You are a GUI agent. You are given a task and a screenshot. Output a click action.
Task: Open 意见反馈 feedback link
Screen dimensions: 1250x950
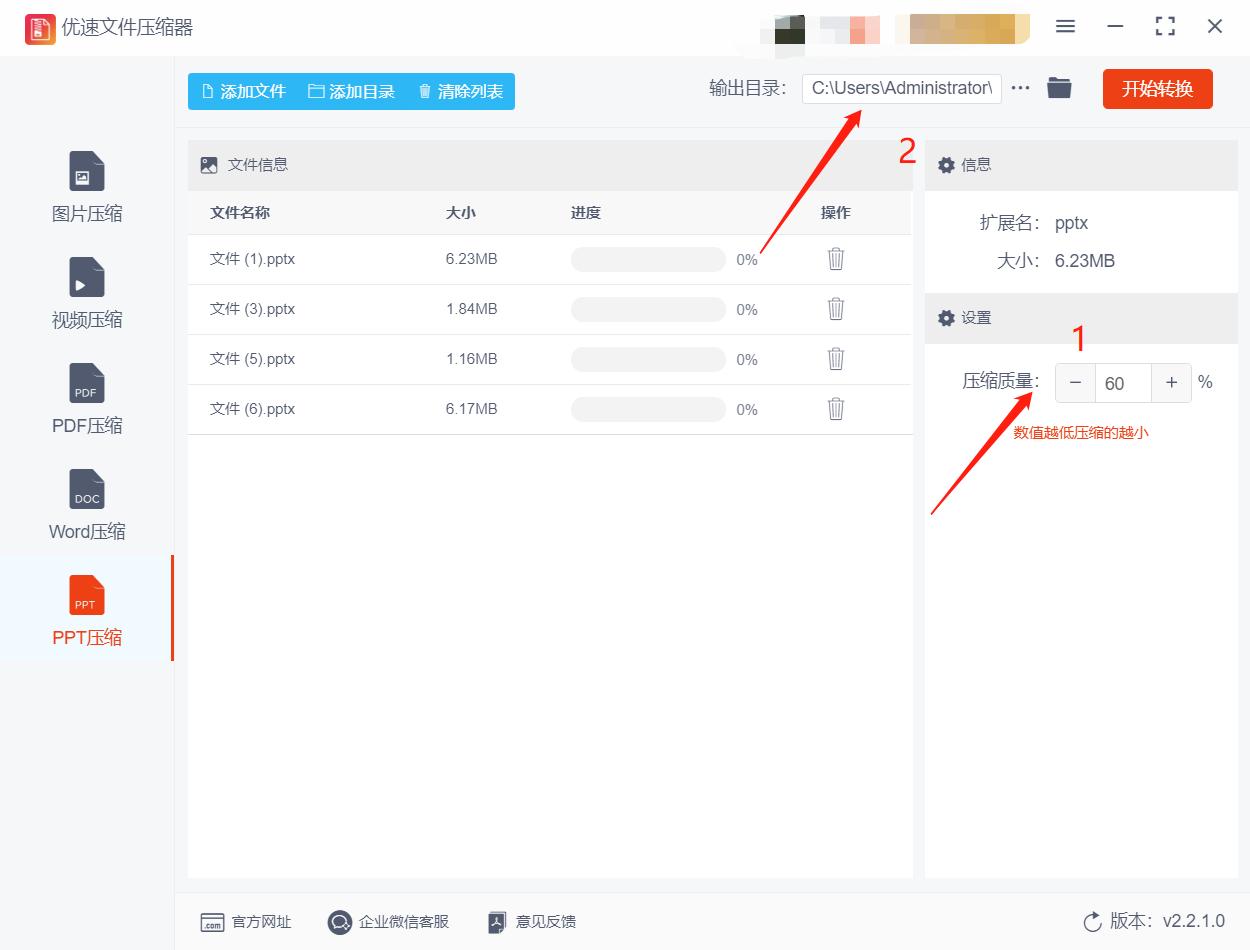[530, 922]
